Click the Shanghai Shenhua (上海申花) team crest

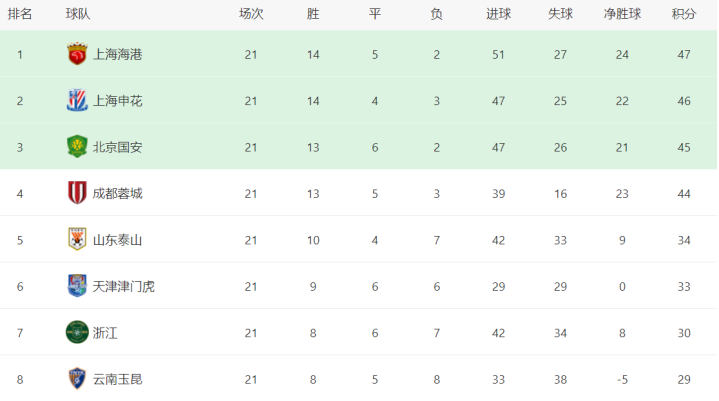[x=77, y=100]
